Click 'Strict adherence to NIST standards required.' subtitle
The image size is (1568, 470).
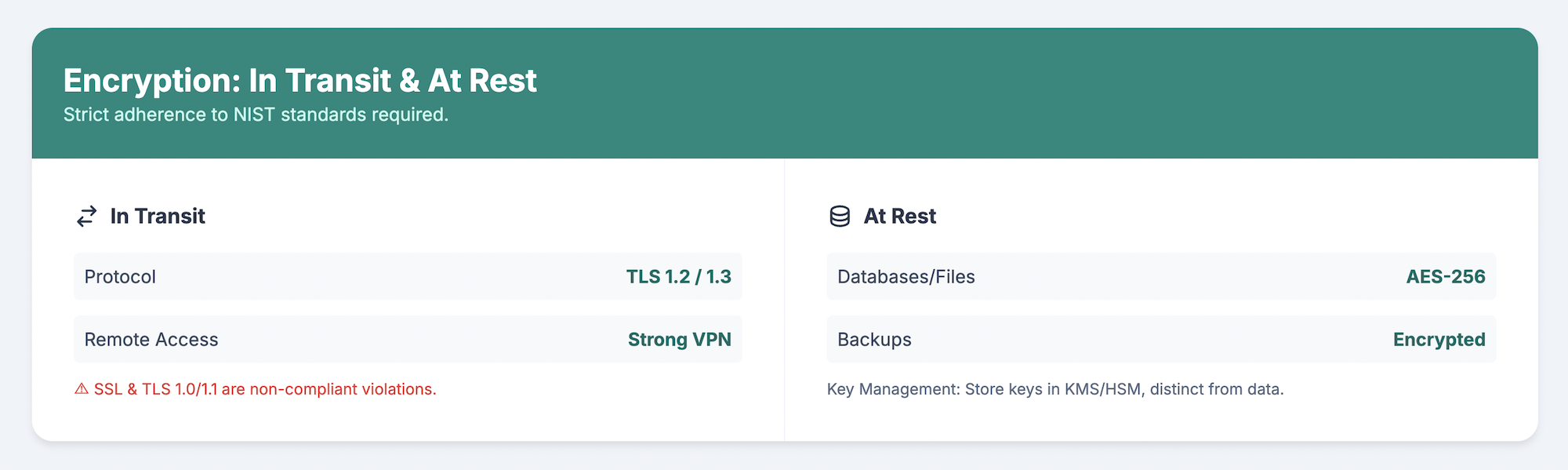point(256,115)
